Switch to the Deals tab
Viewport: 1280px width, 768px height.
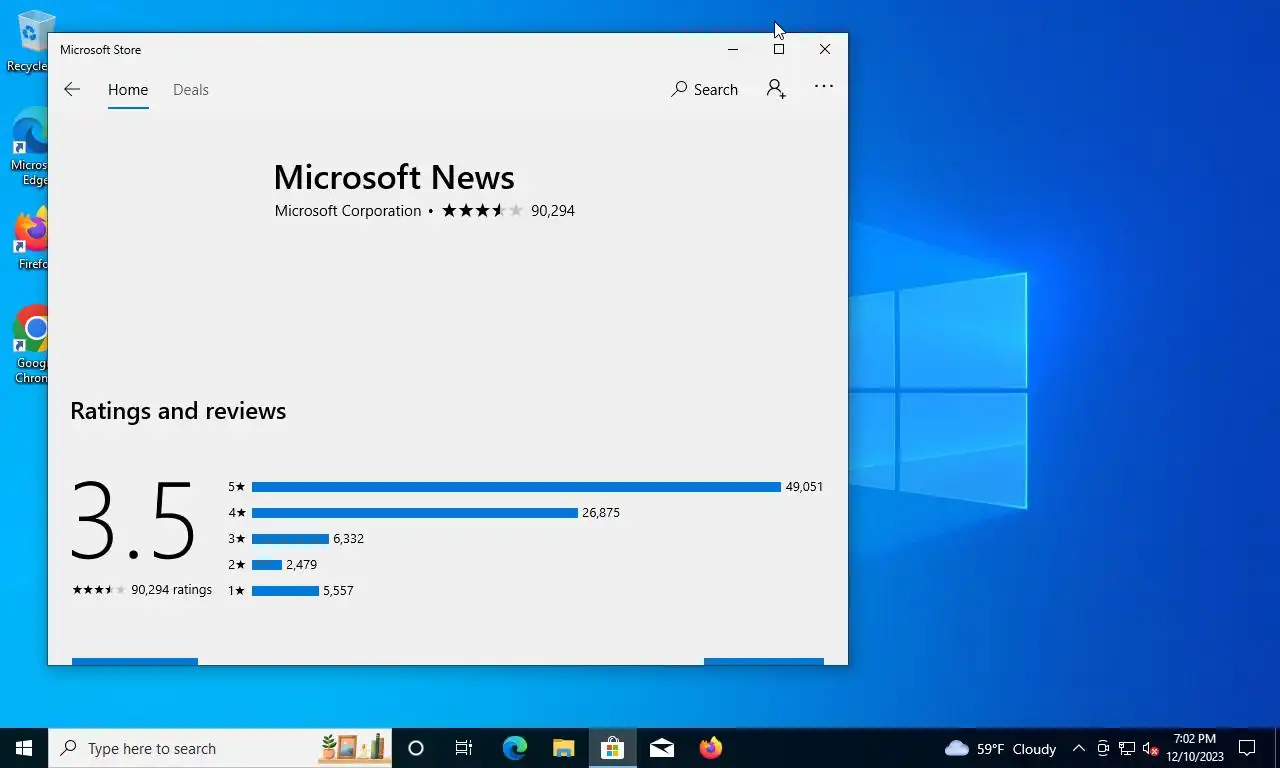191,89
